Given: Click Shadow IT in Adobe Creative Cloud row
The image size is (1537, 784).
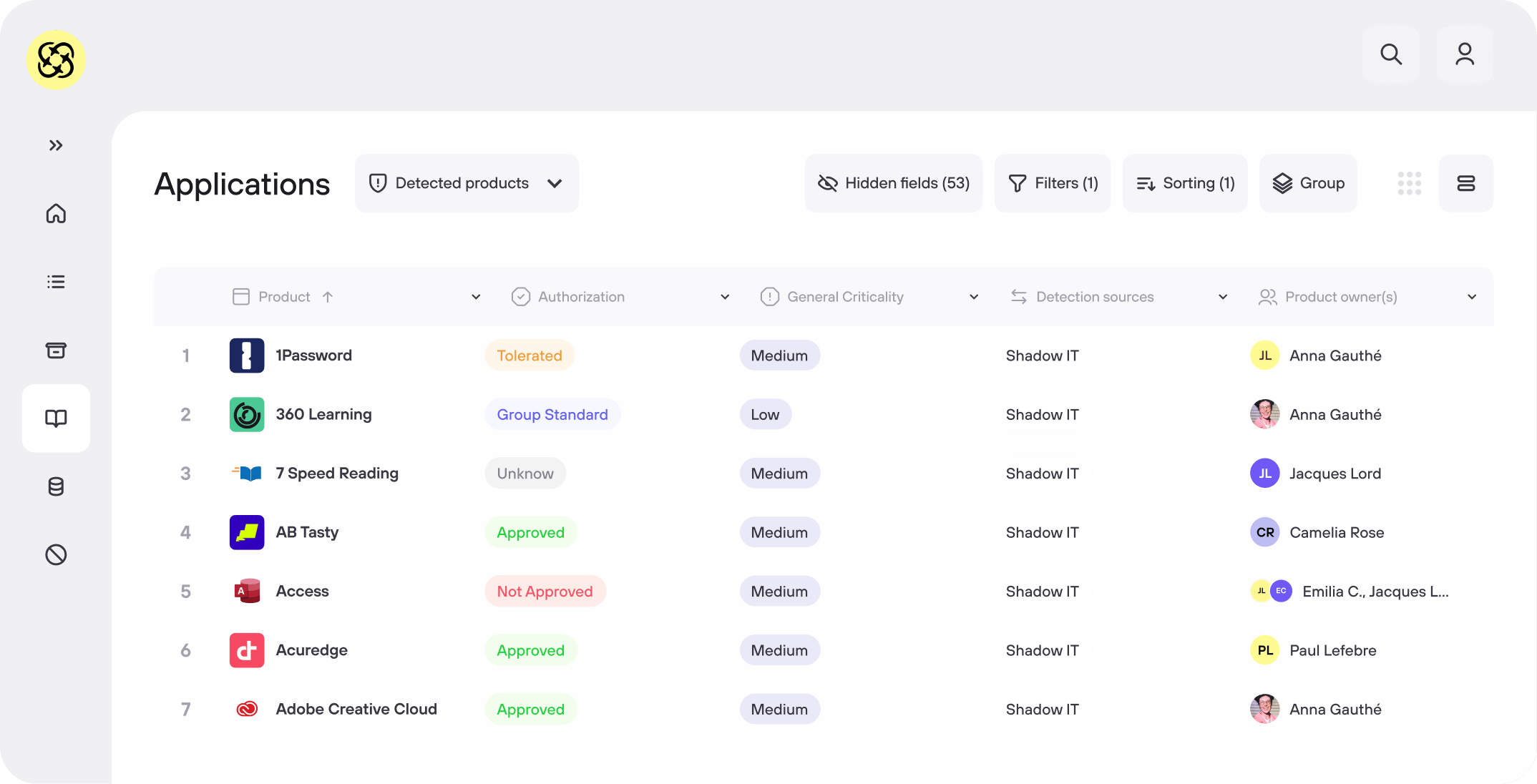Looking at the screenshot, I should (1042, 710).
